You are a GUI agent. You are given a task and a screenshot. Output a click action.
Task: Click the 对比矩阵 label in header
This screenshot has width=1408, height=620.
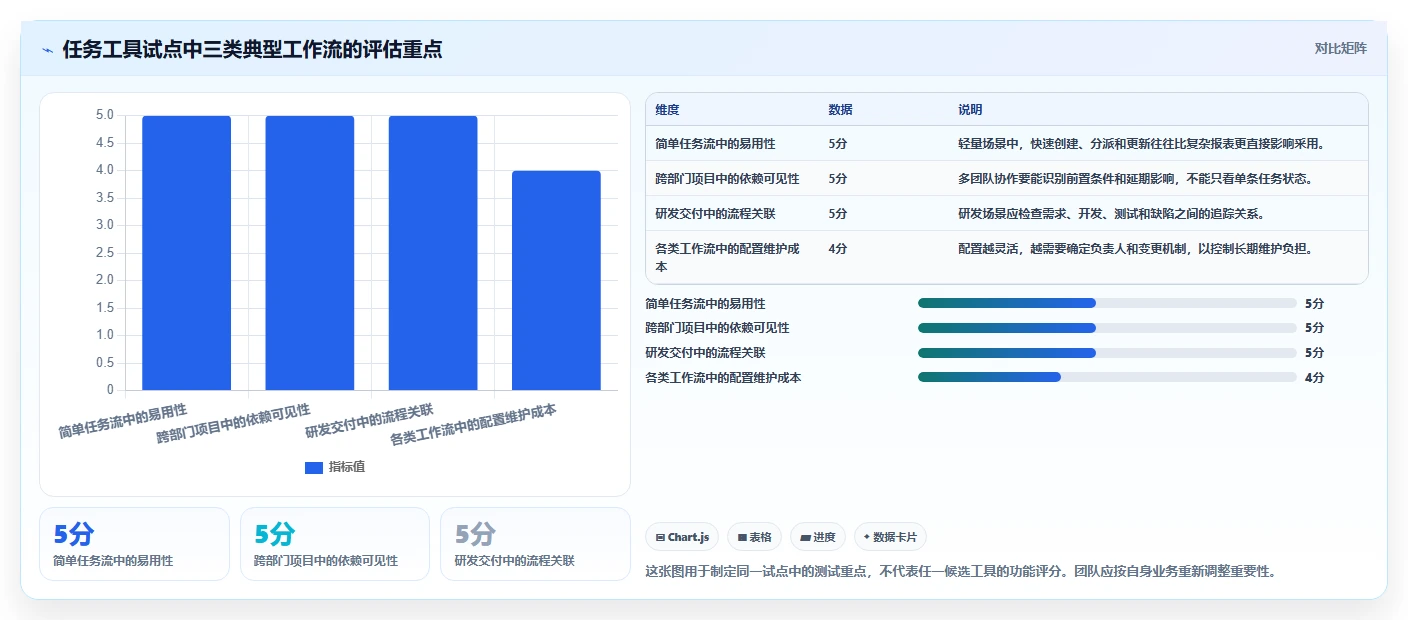tap(1340, 48)
